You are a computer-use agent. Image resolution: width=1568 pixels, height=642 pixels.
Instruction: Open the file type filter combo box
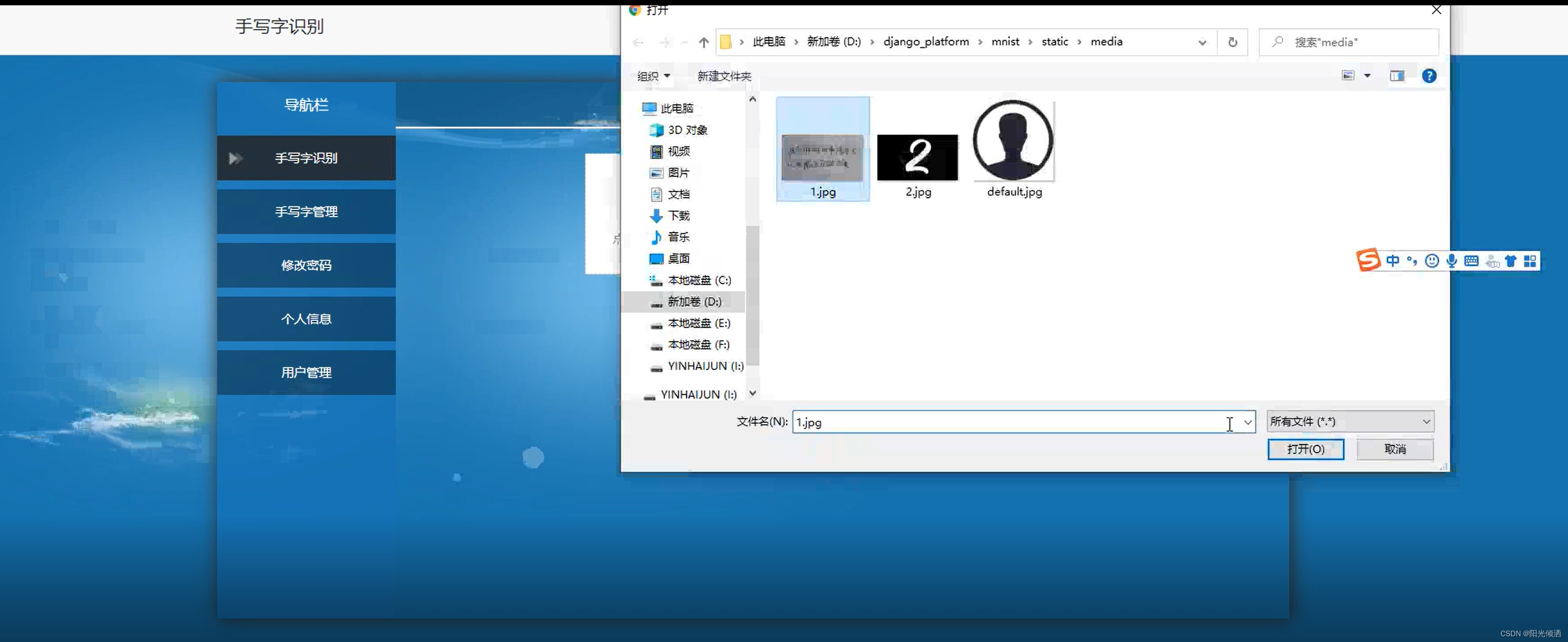[1349, 421]
